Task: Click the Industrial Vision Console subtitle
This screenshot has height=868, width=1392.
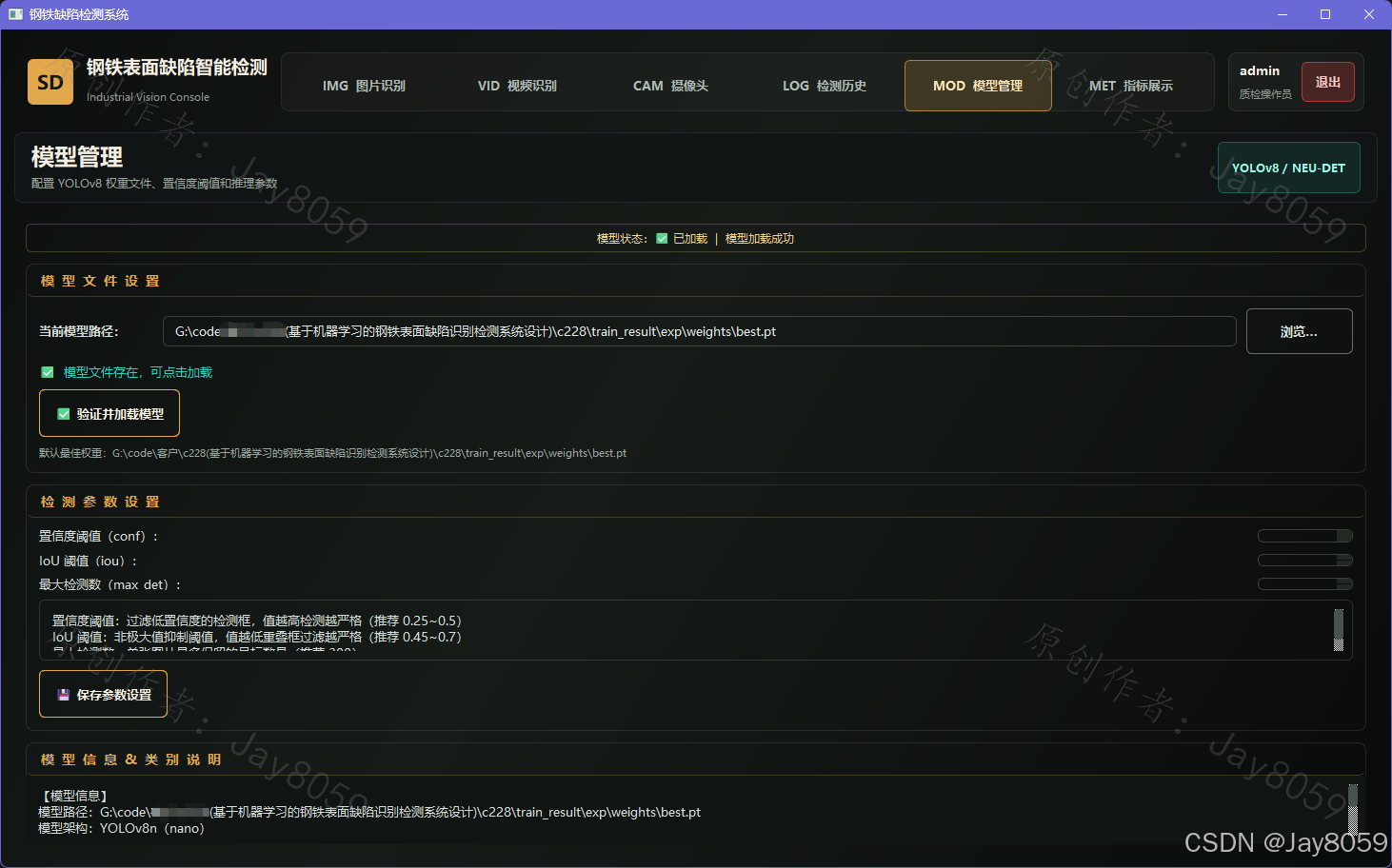Action: 148,97
